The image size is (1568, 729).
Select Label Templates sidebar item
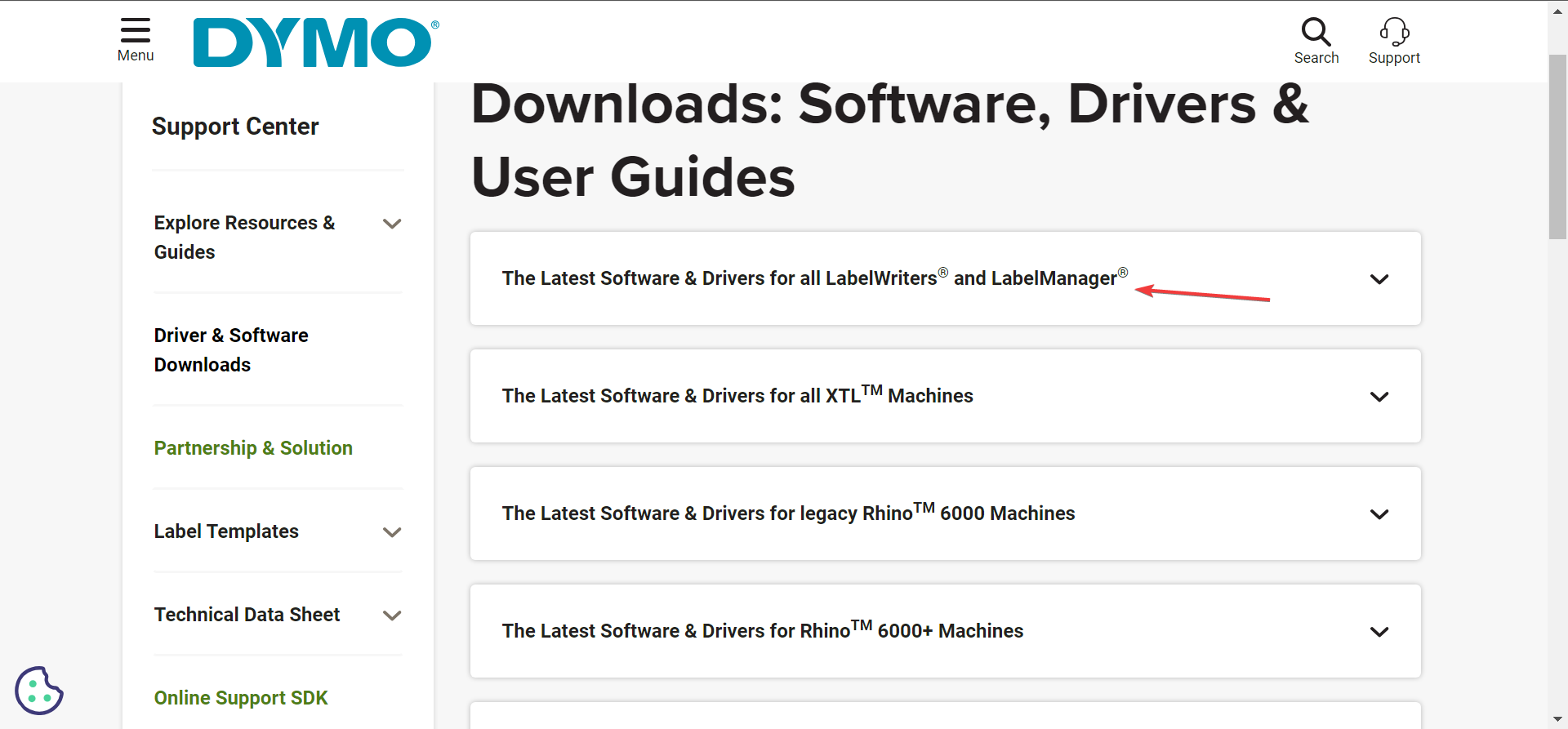coord(226,531)
